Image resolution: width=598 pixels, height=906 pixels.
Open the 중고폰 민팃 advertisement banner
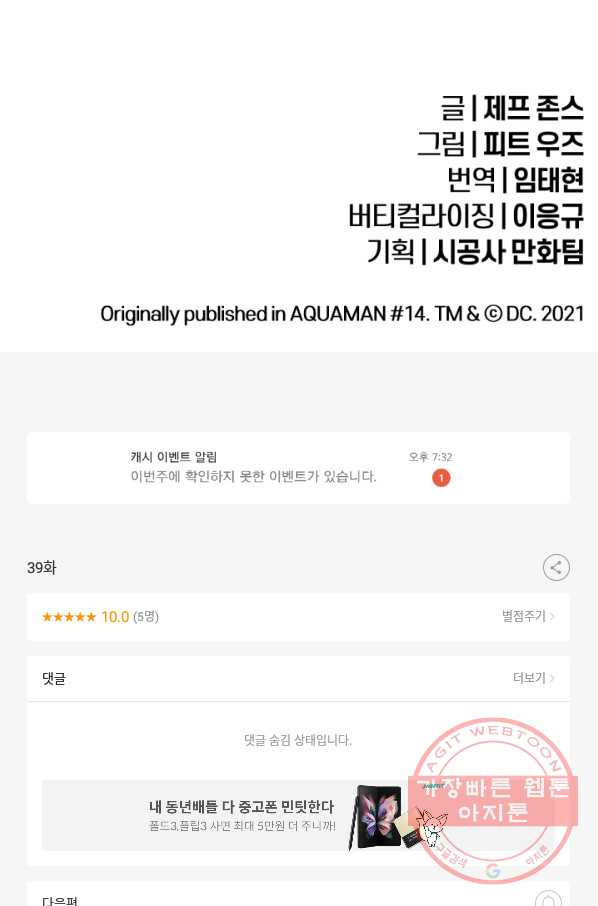298,815
